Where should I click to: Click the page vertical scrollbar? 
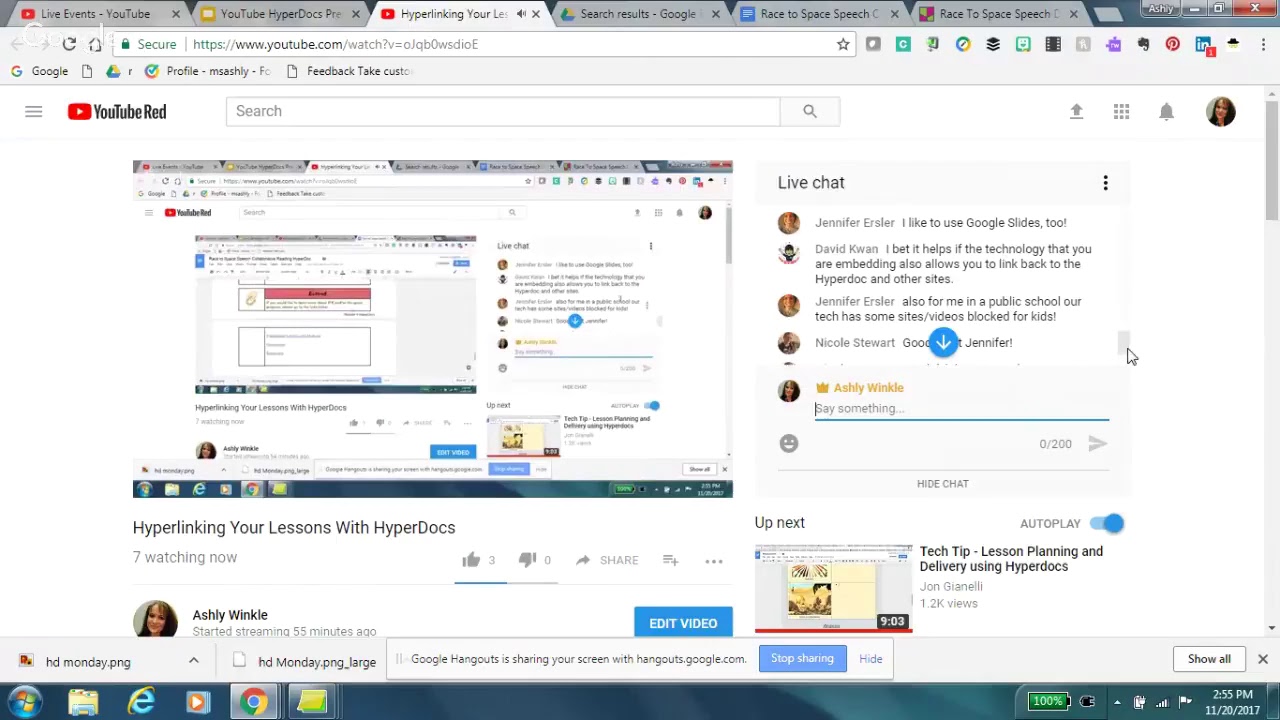pyautogui.click(x=1271, y=160)
